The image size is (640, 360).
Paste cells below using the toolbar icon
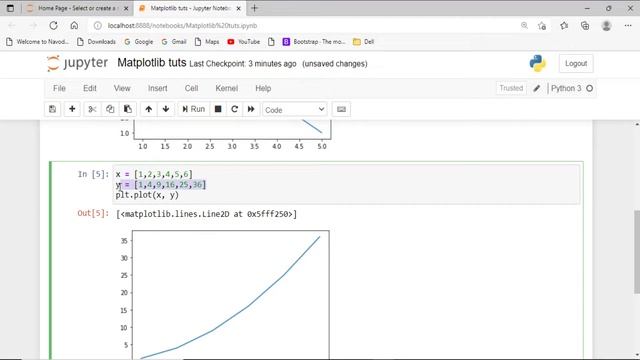pos(128,109)
